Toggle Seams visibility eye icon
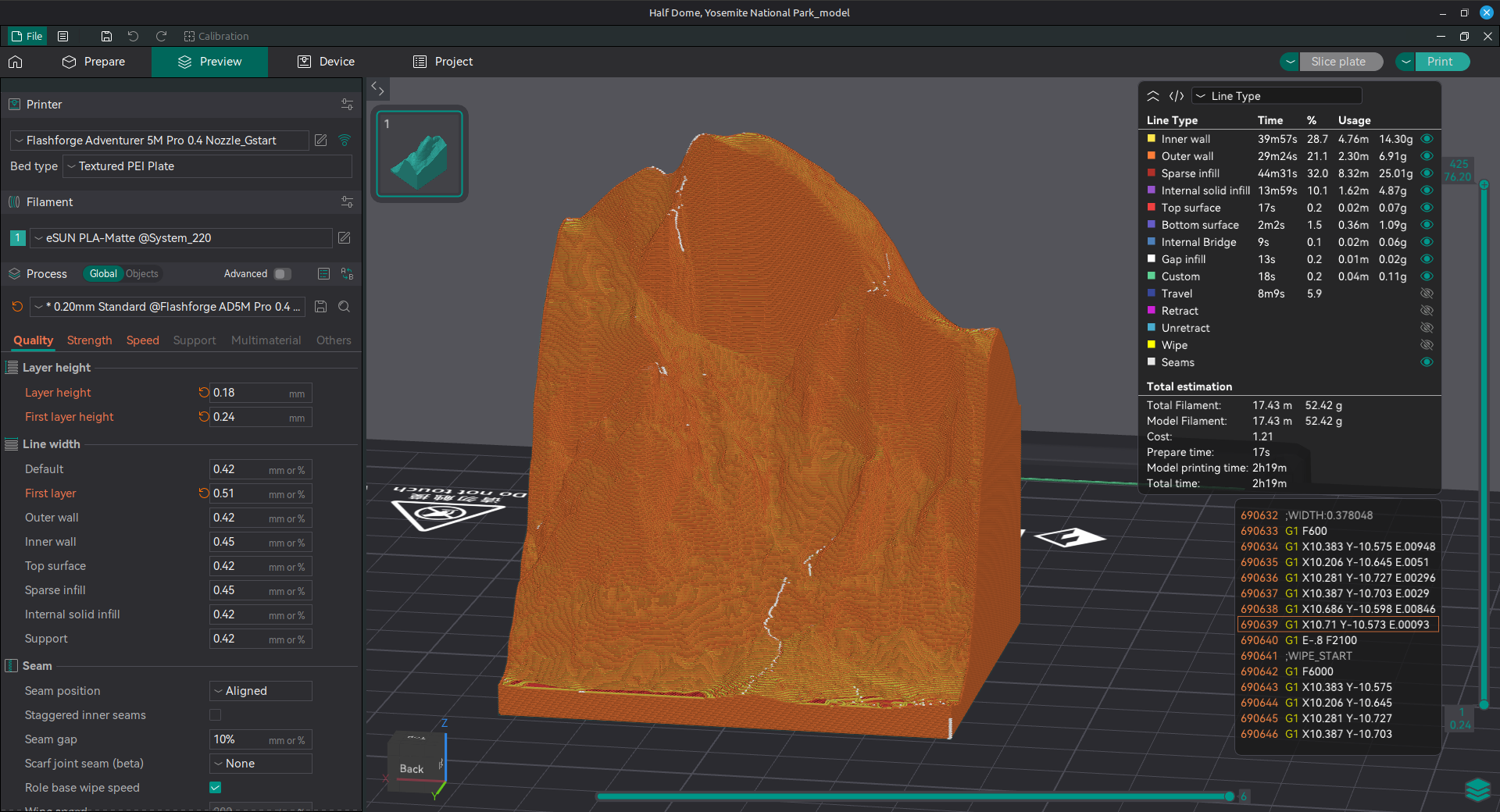The height and width of the screenshot is (812, 1500). [x=1427, y=362]
